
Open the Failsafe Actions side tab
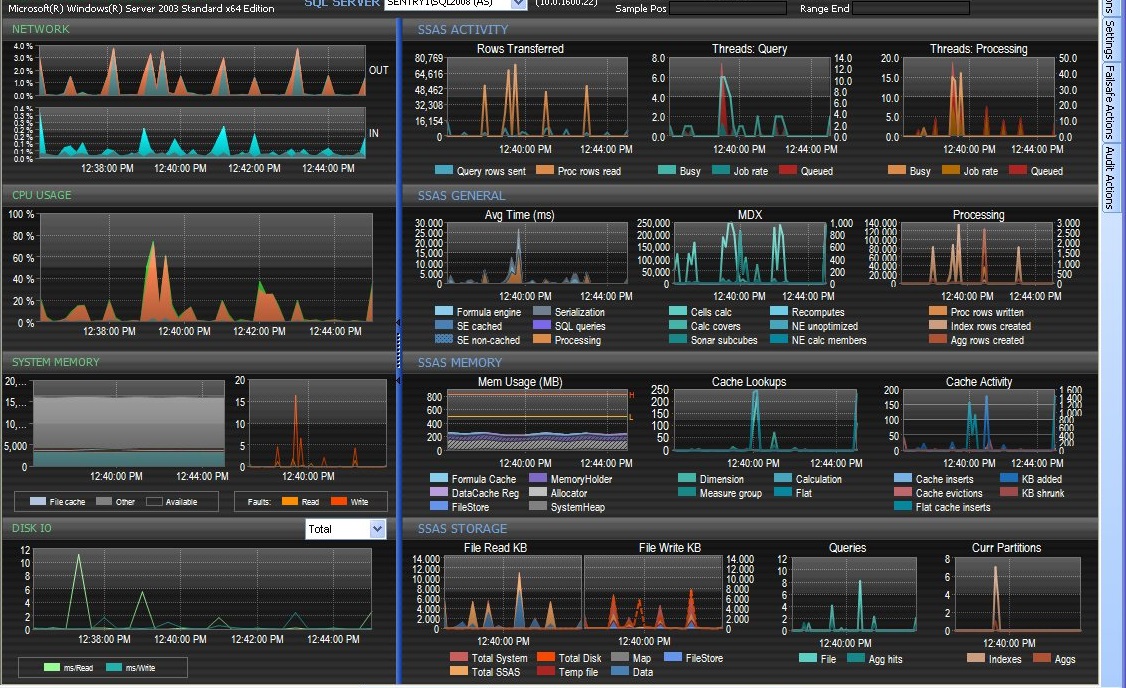tap(1109, 102)
